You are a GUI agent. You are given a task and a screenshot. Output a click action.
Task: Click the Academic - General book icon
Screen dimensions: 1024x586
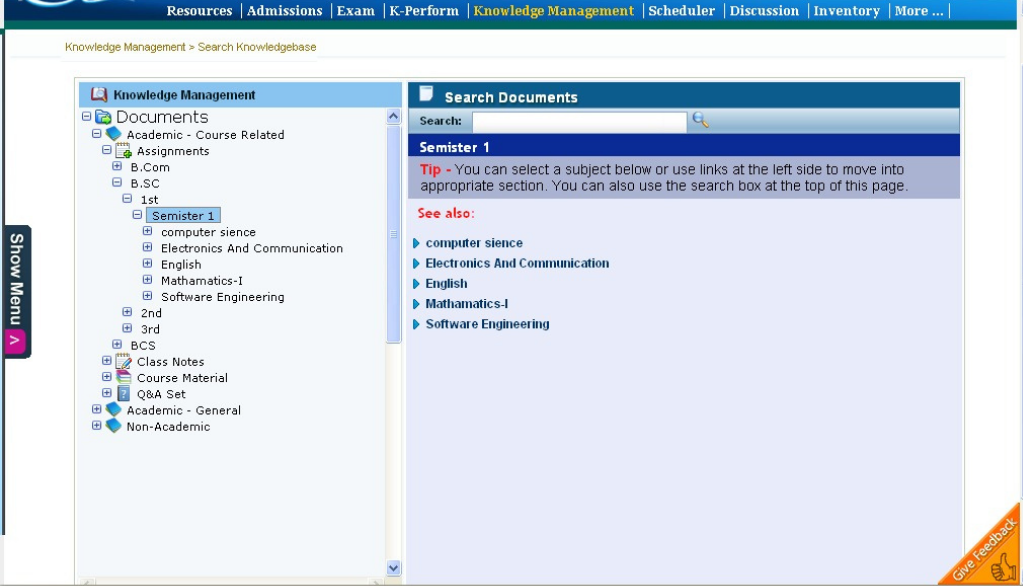(x=114, y=410)
